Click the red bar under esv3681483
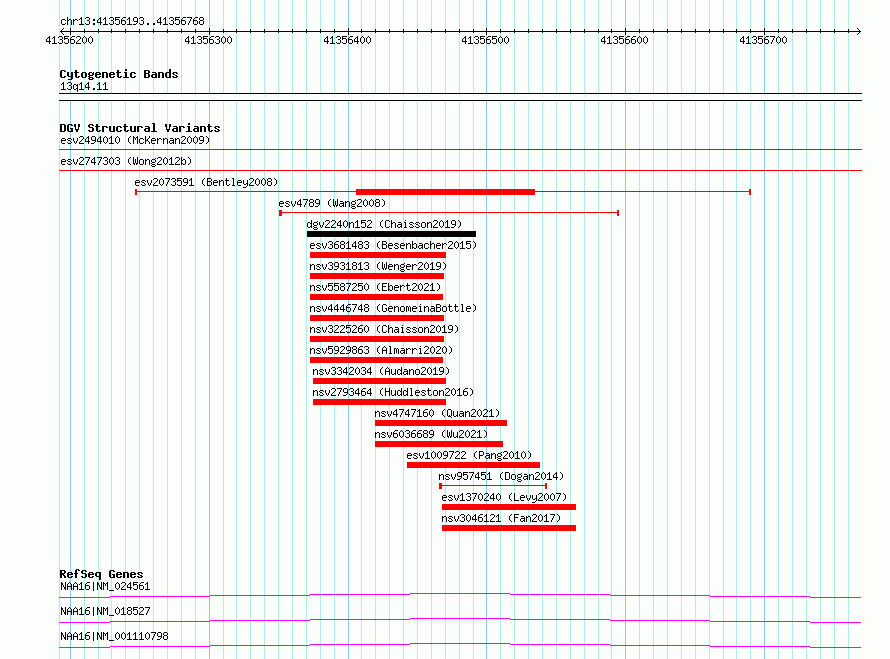This screenshot has width=890, height=659. click(x=378, y=255)
